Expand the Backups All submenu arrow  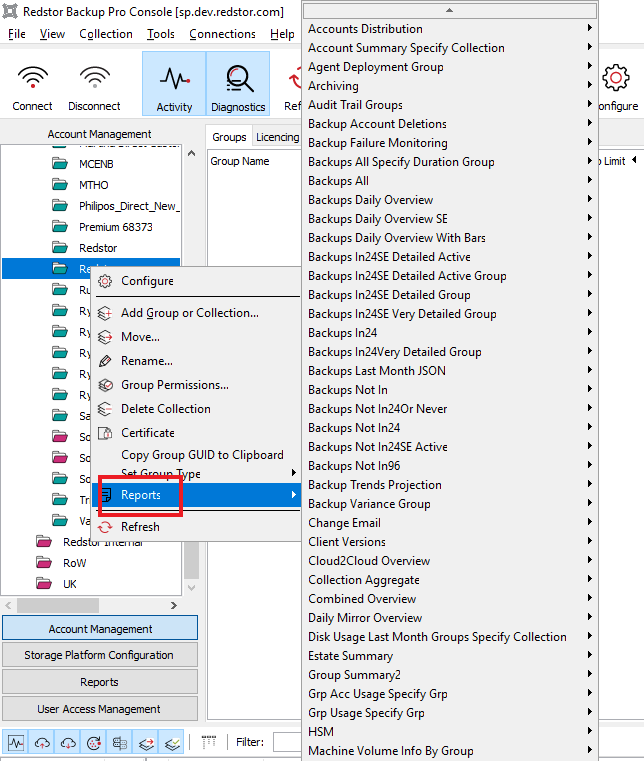[590, 180]
